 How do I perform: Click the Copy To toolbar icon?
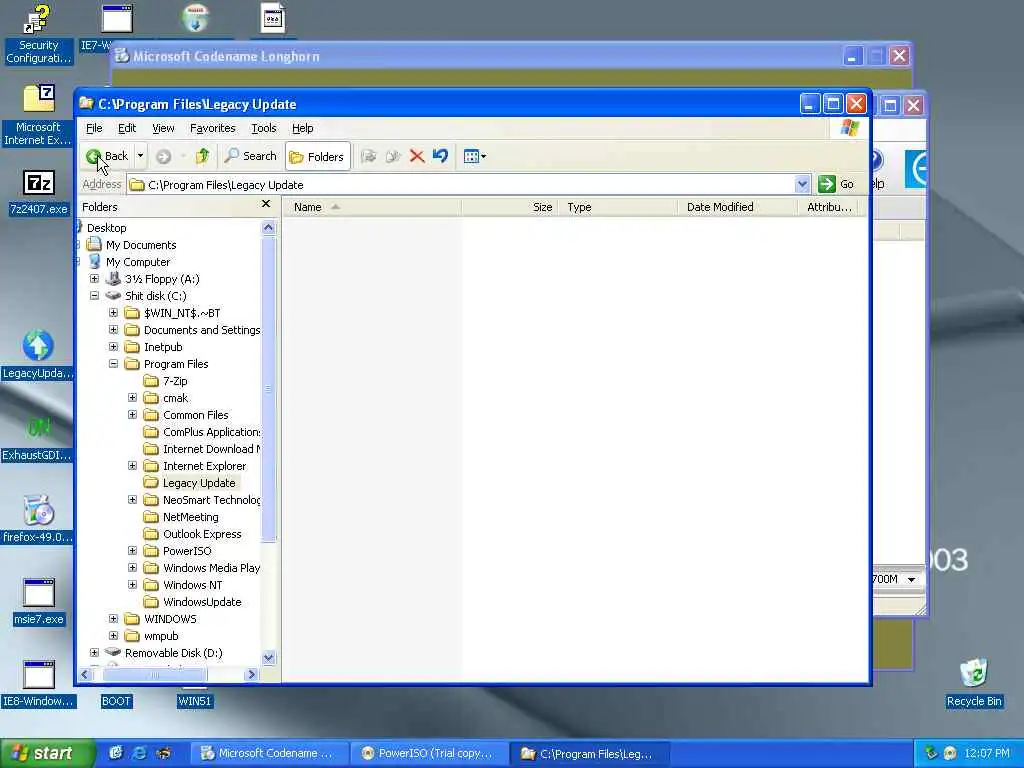pos(392,156)
